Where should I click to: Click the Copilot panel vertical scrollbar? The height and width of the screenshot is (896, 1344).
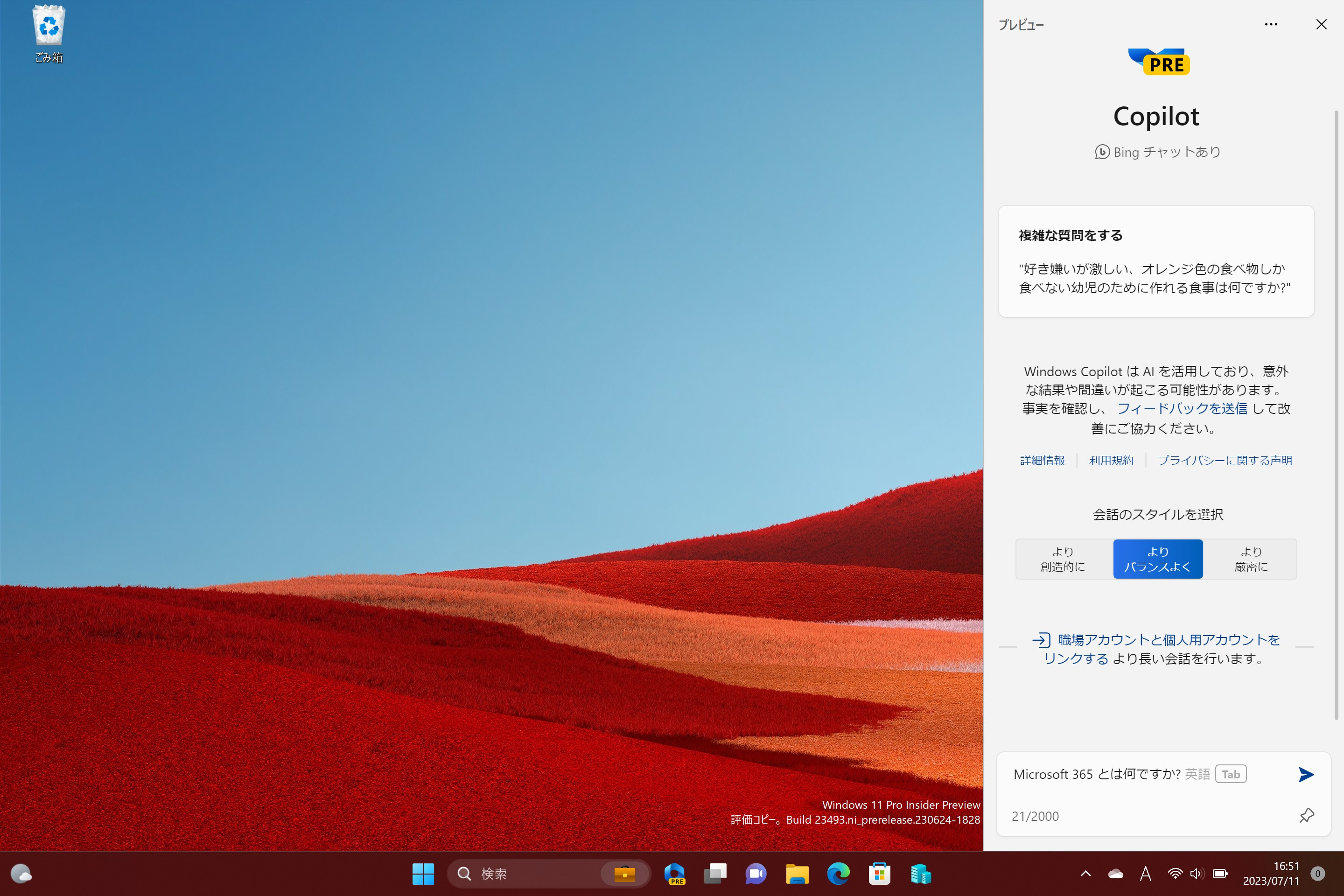point(1336,415)
